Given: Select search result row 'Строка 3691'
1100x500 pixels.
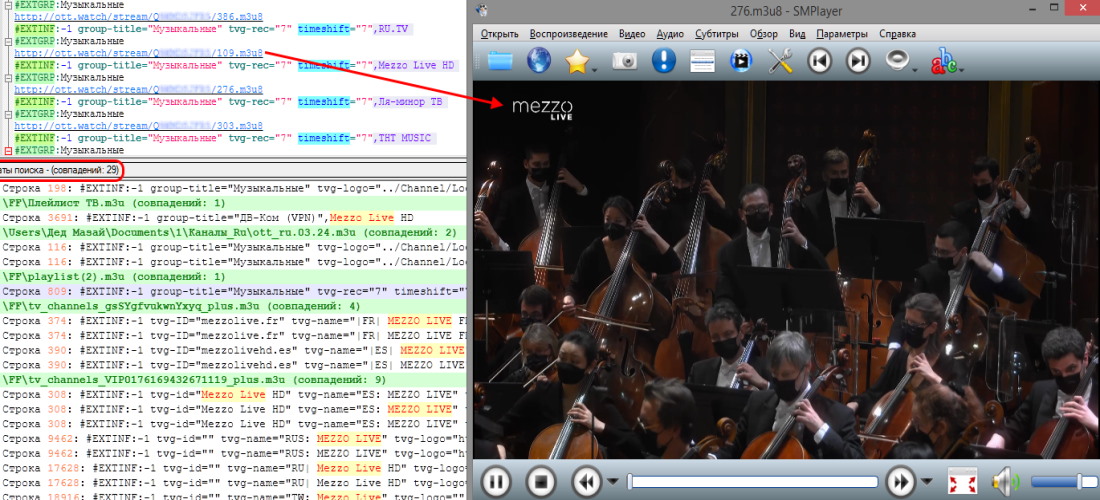Looking at the screenshot, I should click(233, 218).
